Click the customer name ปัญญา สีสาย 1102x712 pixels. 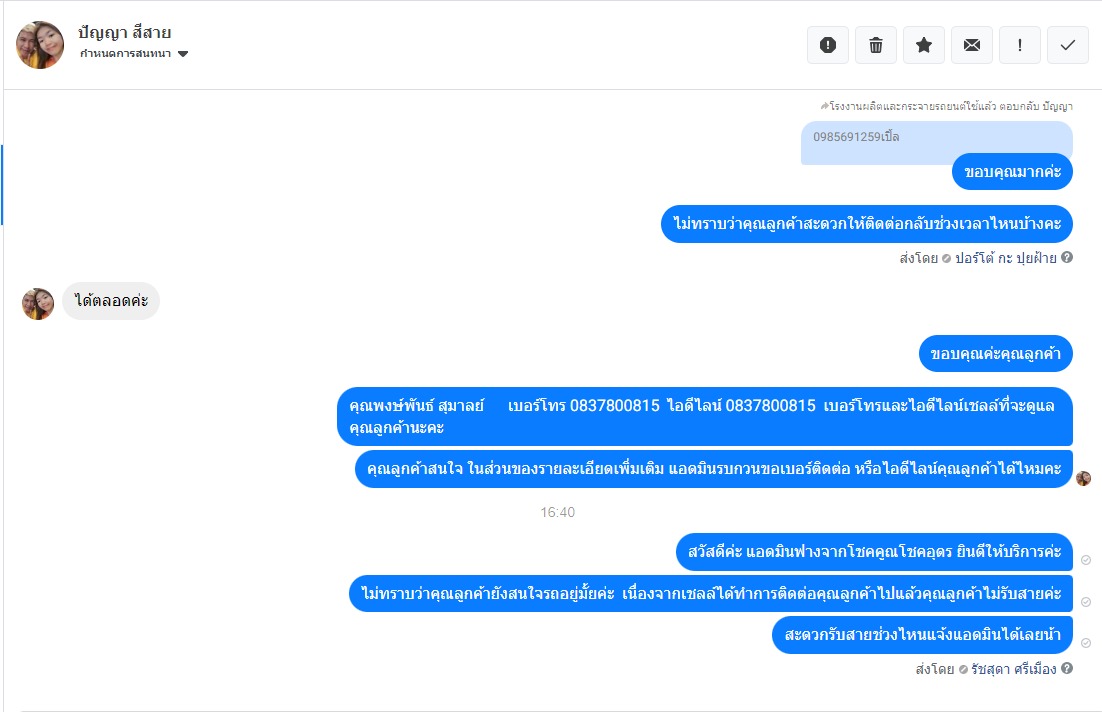tap(125, 32)
